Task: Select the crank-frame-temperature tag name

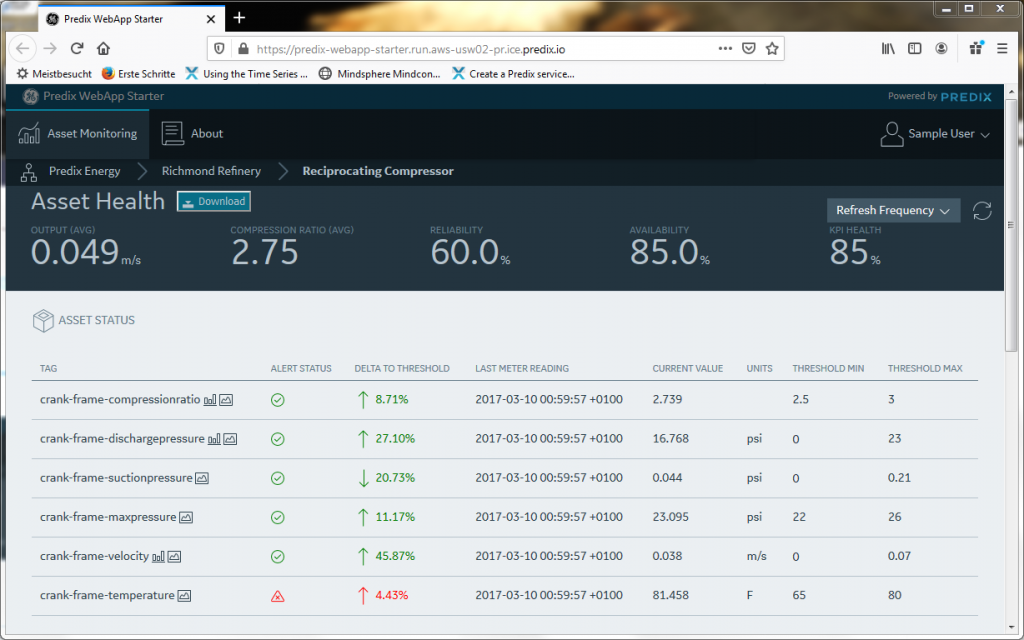Action: pyautogui.click(x=107, y=596)
